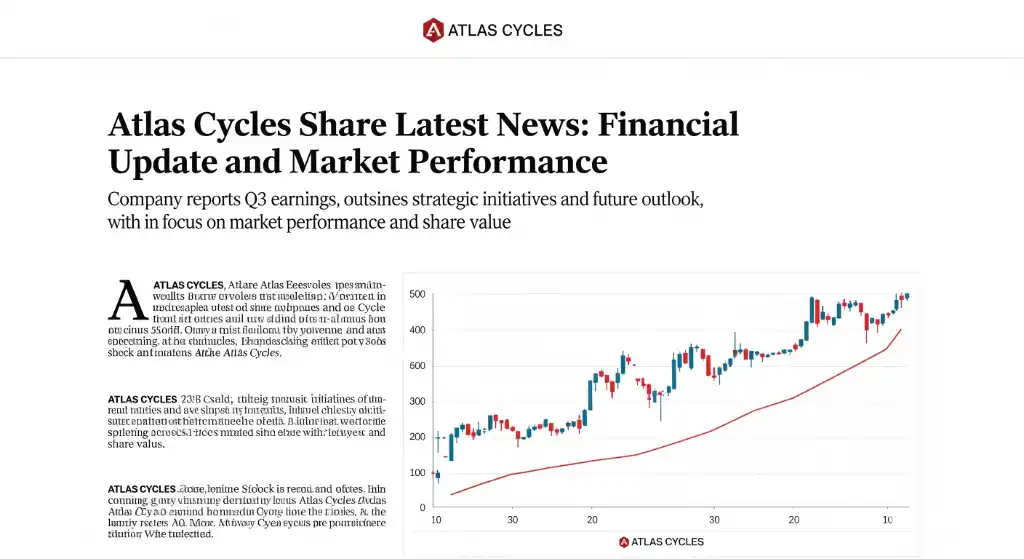The width and height of the screenshot is (1024, 559).
Task: Click the 200 label on the chart y-axis
Action: click(417, 437)
